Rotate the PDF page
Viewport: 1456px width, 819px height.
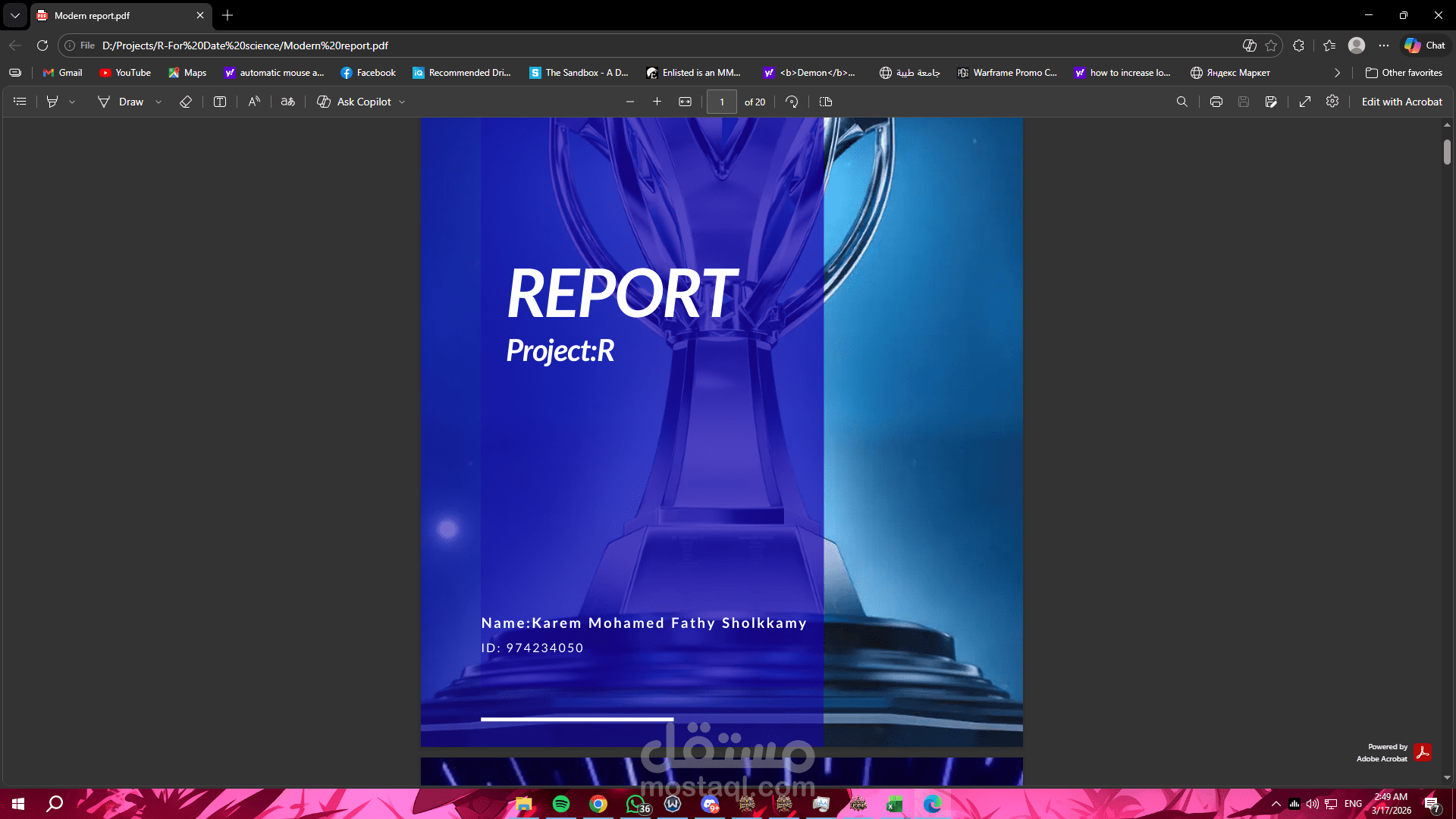tap(792, 101)
